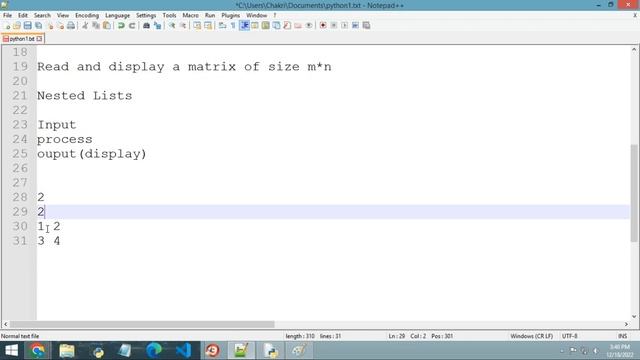Run macro multiple times icon

click(x=355, y=26)
